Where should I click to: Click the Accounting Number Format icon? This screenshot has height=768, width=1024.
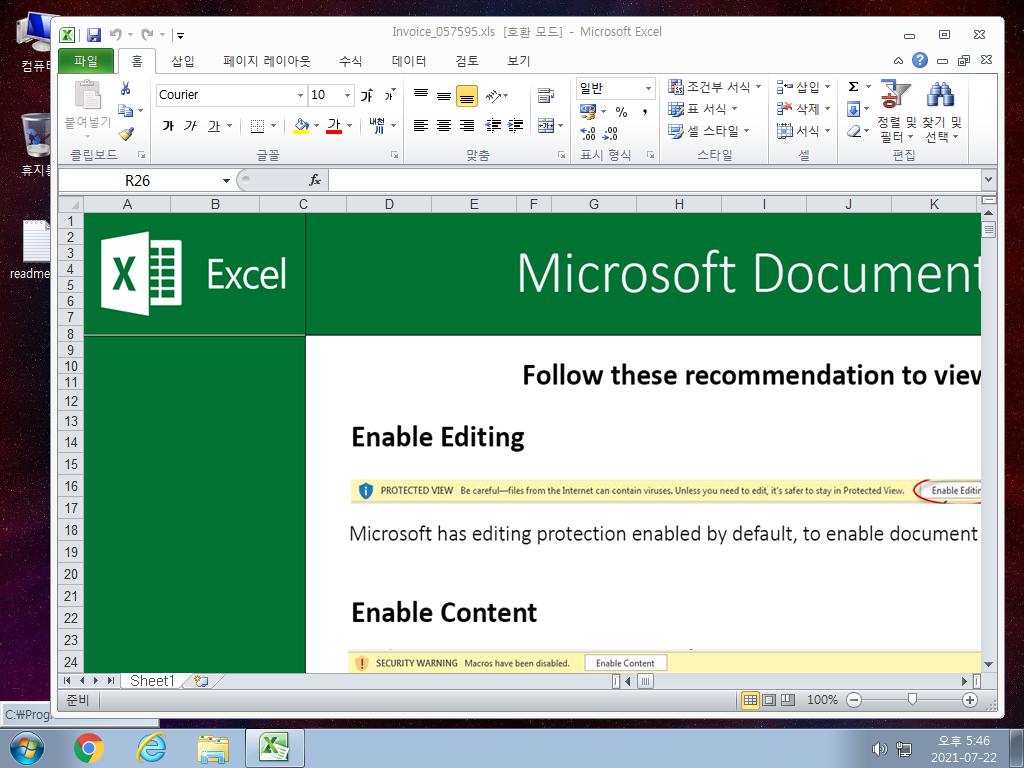[x=588, y=112]
